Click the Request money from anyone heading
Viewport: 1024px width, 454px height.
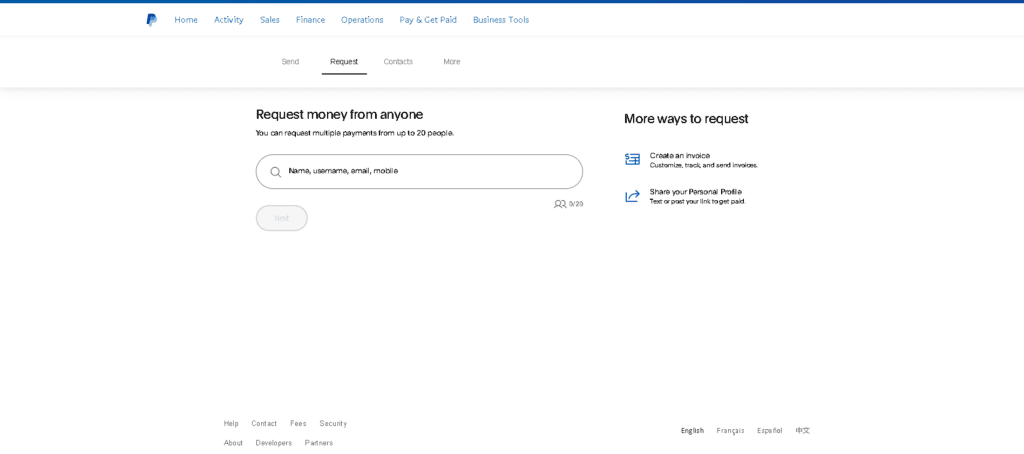click(340, 114)
